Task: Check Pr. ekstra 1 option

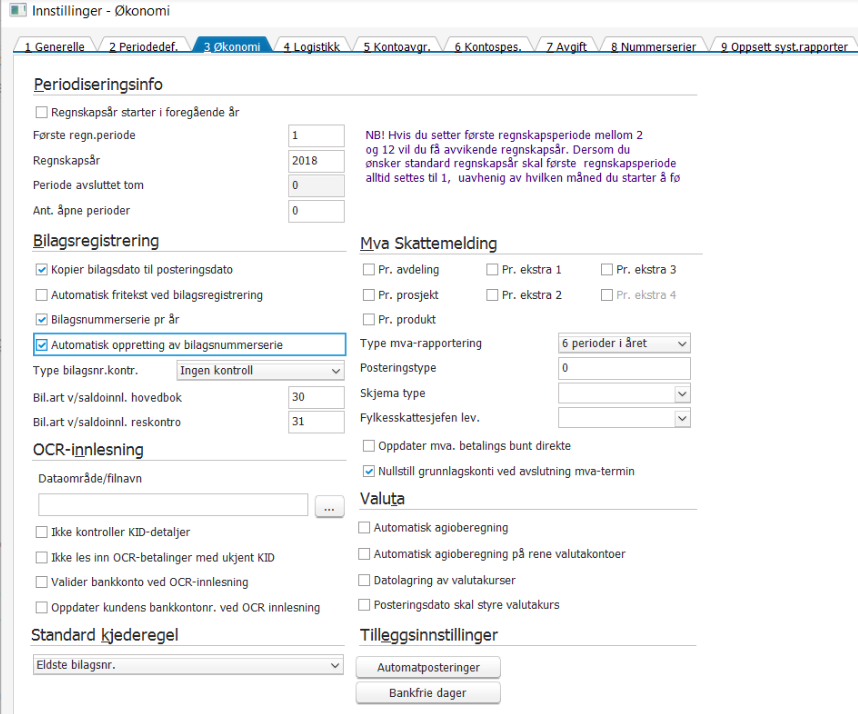Action: point(492,270)
